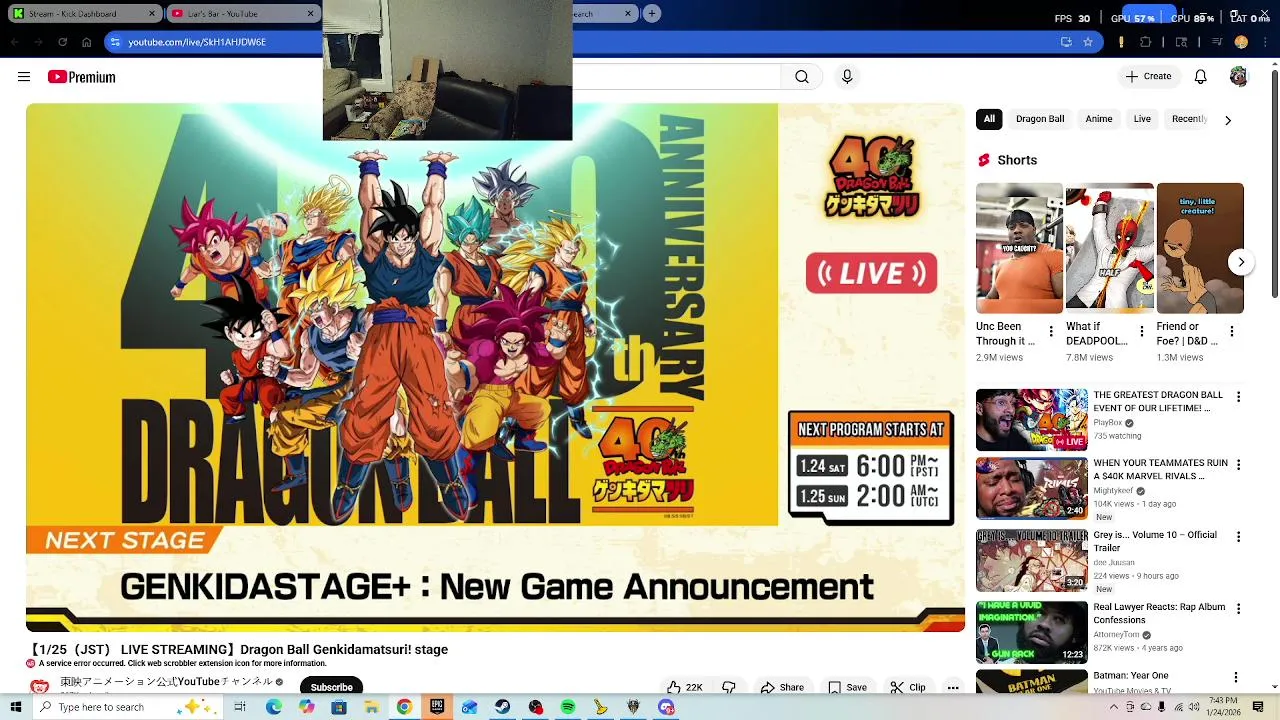The height and width of the screenshot is (720, 1280).
Task: Open the YouTube guide hamburger menu
Action: [x=24, y=77]
